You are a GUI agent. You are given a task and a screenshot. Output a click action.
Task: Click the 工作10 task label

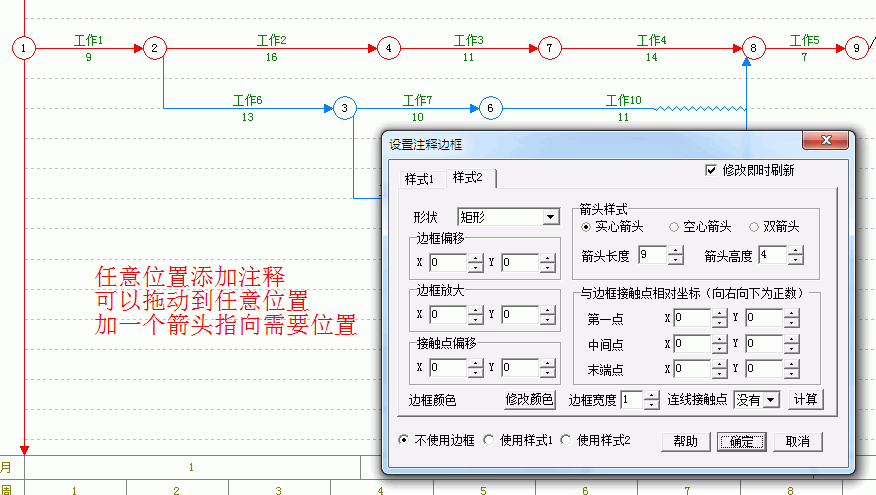point(624,100)
